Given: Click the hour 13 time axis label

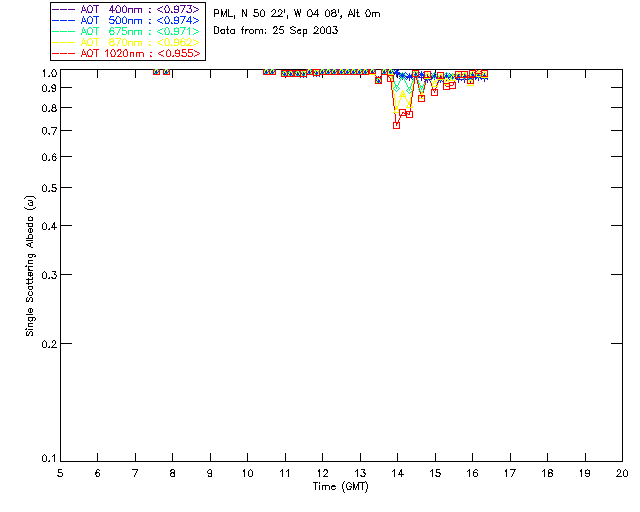Looking at the screenshot, I should (360, 473).
